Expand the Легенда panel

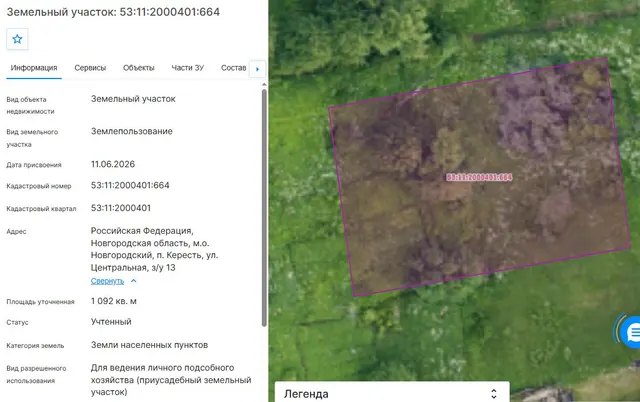coord(392,393)
